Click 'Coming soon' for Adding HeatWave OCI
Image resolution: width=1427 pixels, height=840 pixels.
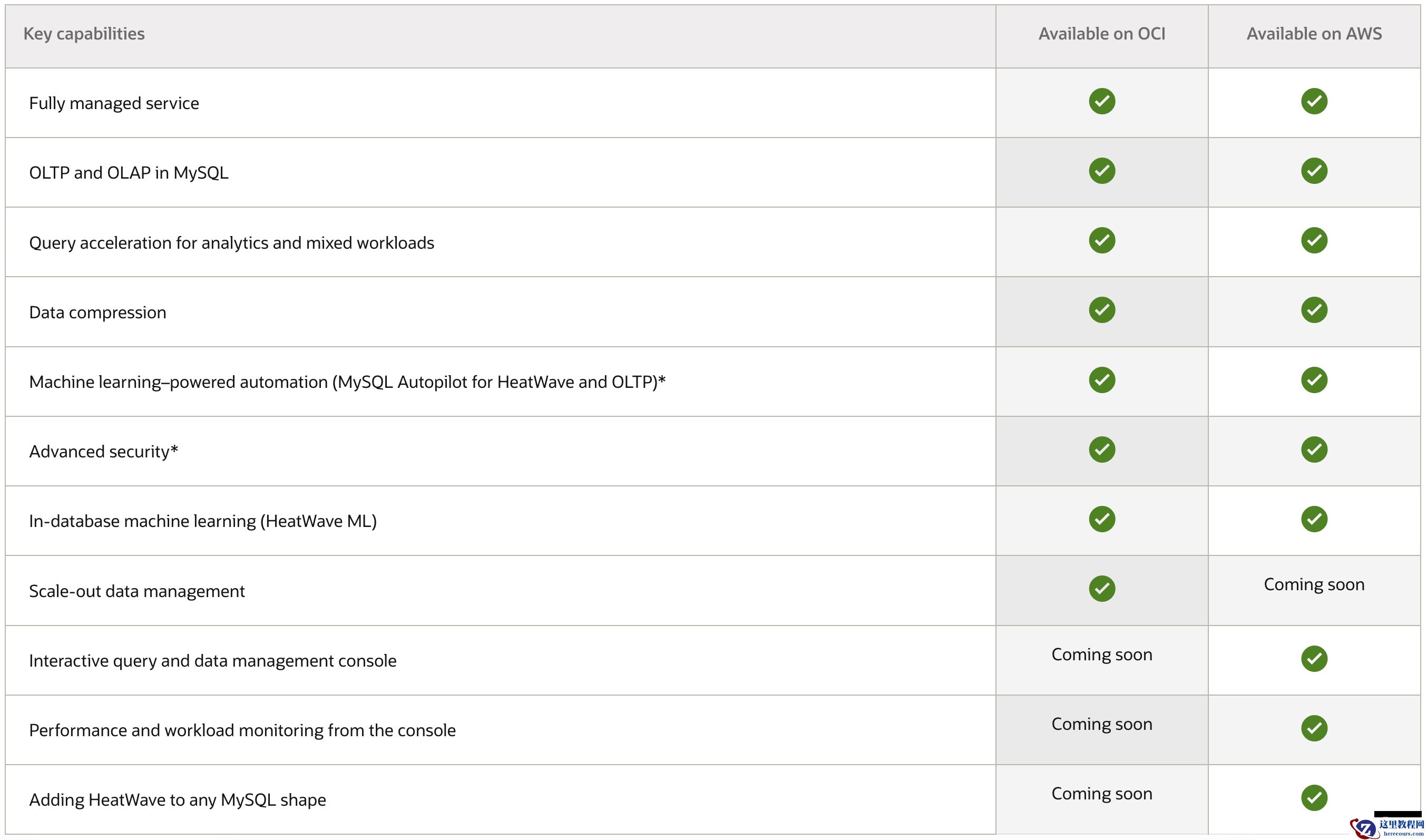coord(1101,794)
